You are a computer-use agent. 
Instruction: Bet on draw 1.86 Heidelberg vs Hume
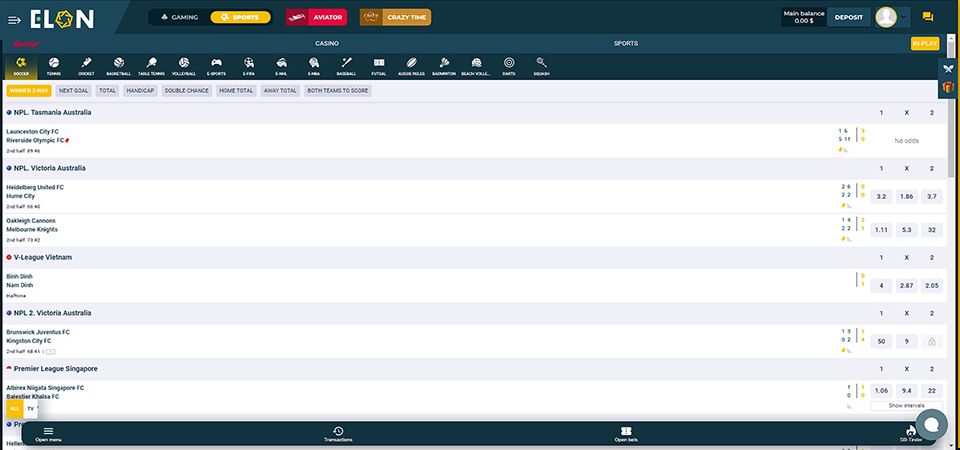(x=906, y=197)
